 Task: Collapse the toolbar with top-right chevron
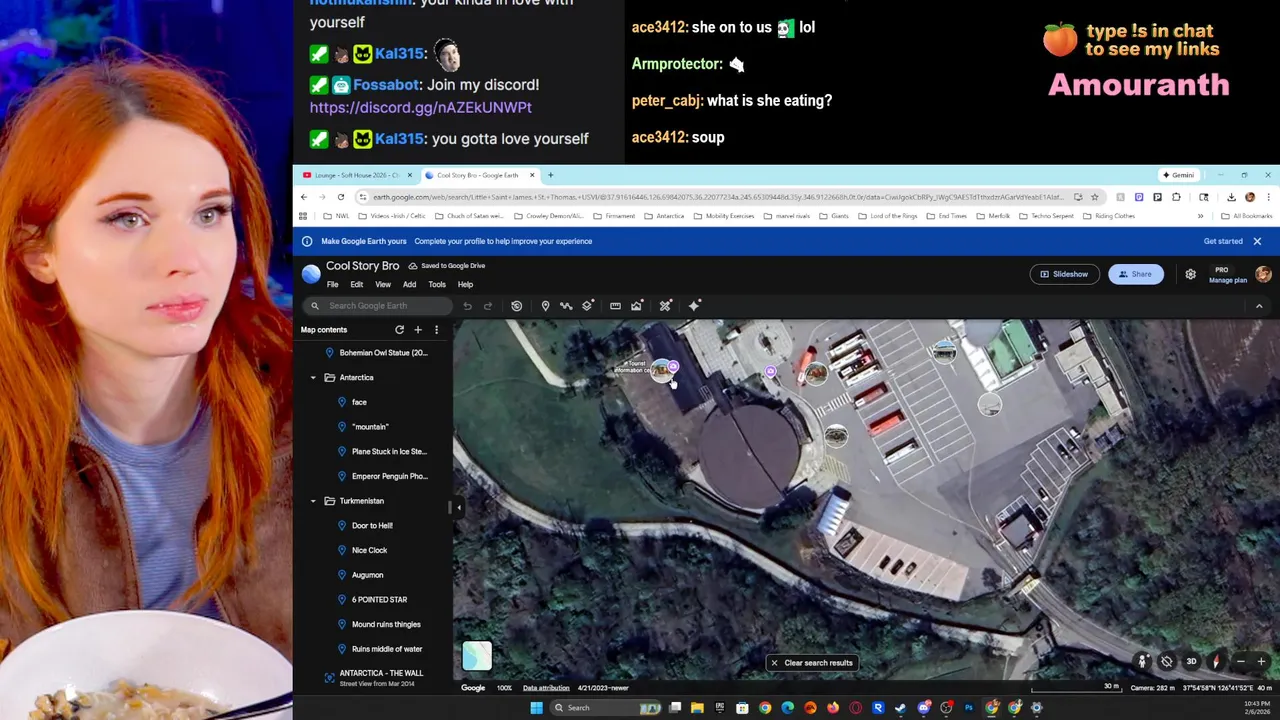(1259, 306)
